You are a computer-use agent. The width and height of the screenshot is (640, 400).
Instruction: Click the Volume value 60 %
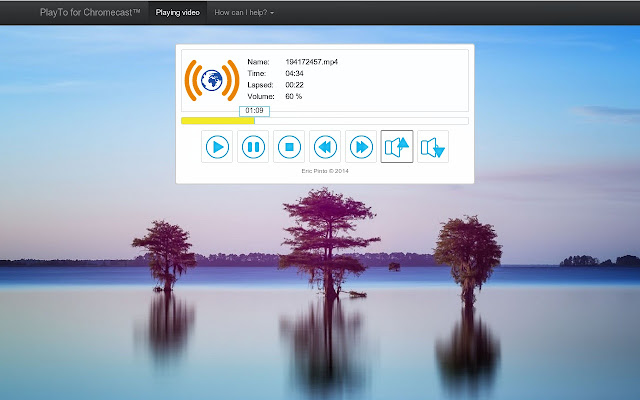pyautogui.click(x=293, y=96)
